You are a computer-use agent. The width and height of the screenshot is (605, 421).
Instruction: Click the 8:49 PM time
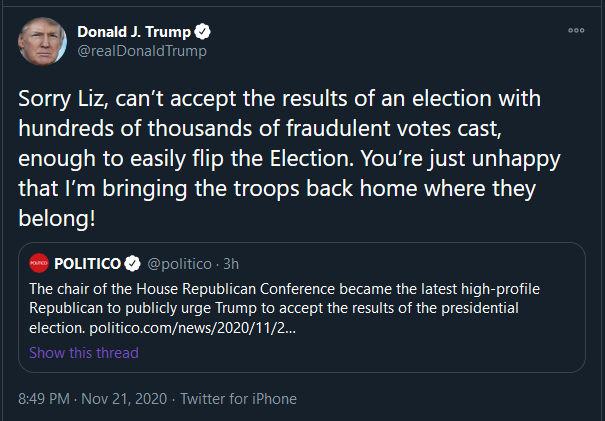point(45,399)
